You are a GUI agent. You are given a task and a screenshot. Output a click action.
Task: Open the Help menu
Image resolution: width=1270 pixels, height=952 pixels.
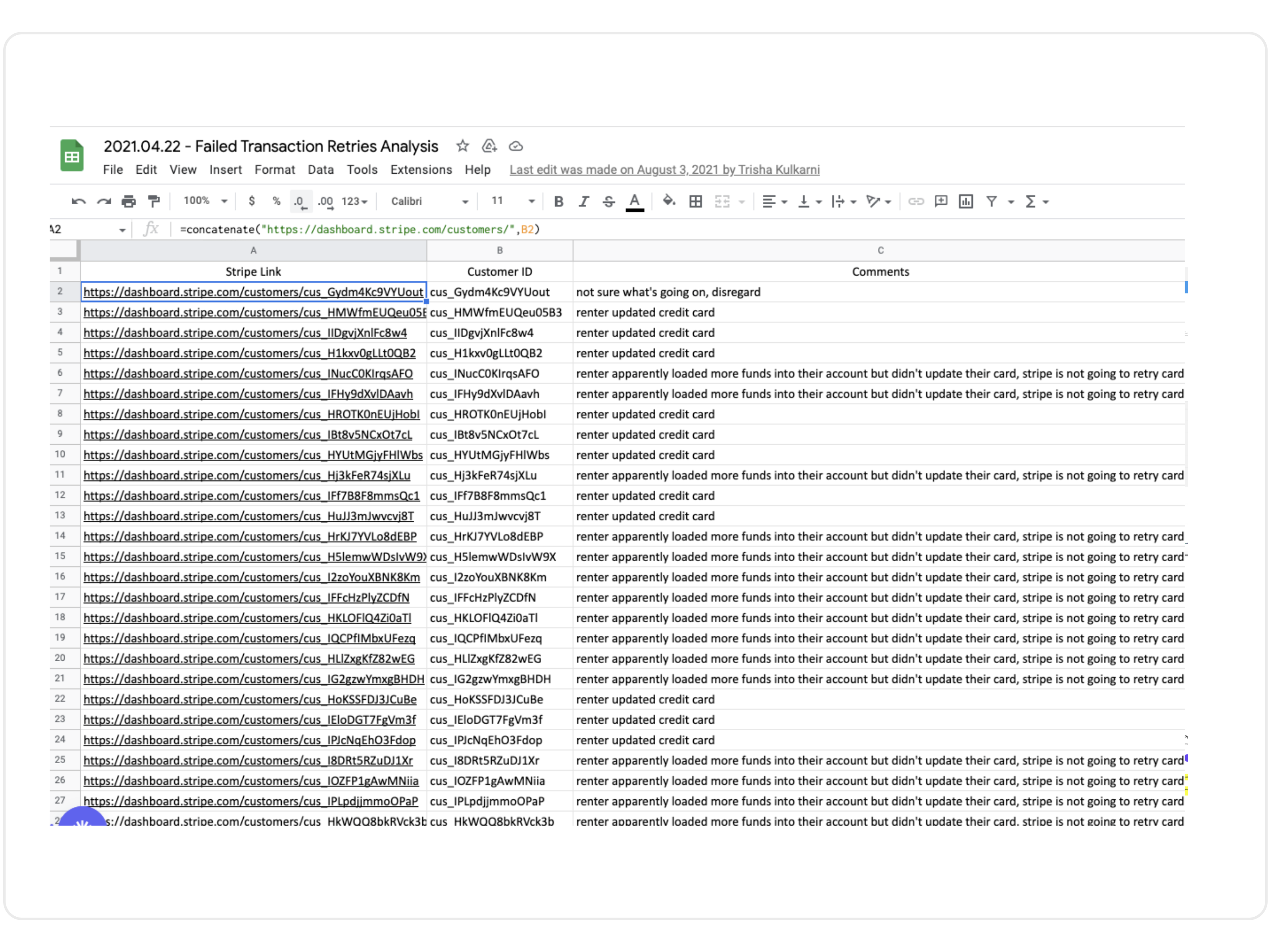(477, 170)
